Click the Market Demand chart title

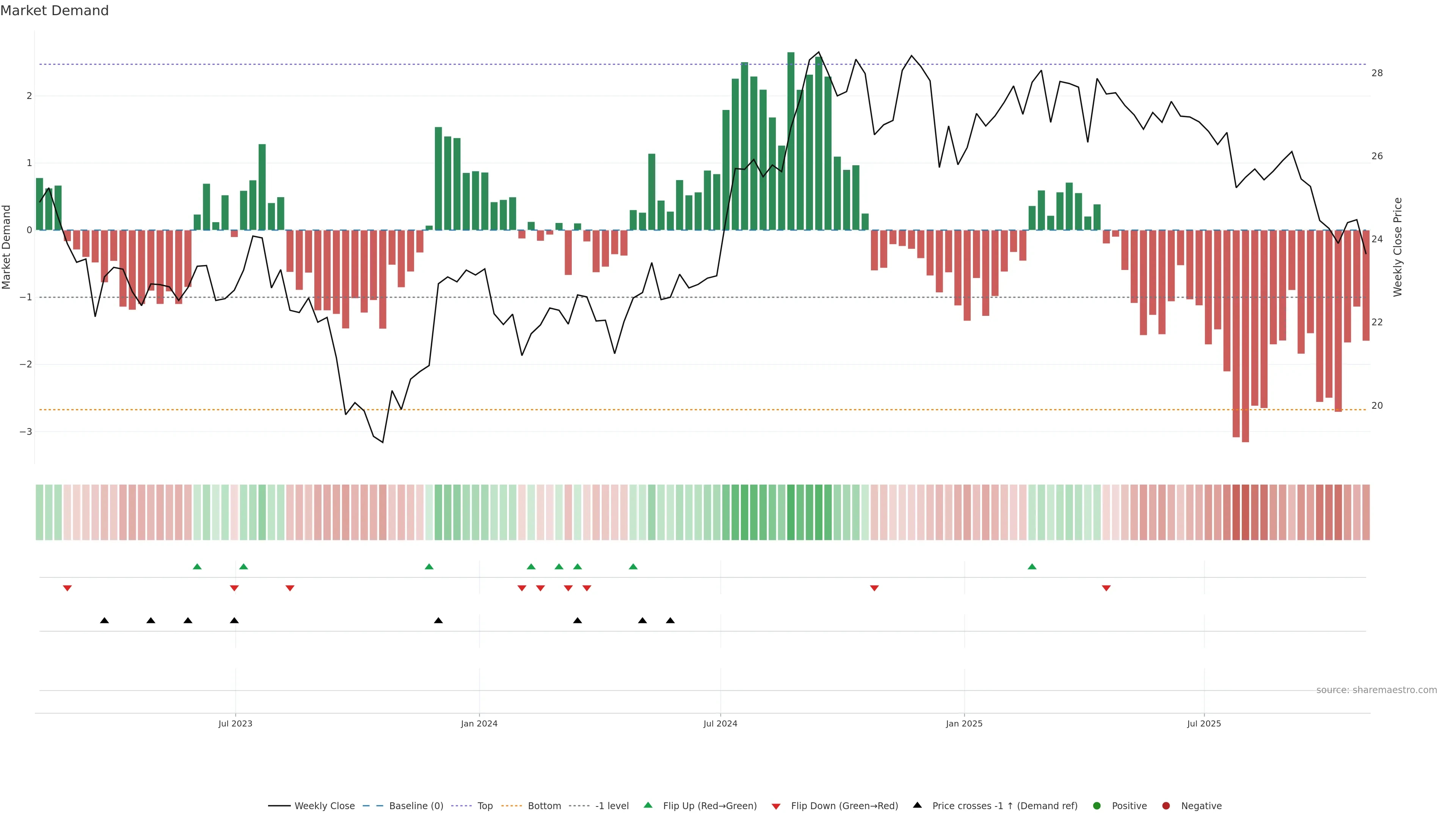[x=54, y=11]
